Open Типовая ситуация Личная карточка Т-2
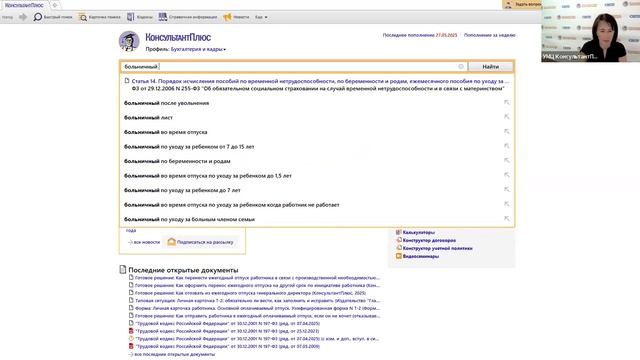 click(x=257, y=301)
